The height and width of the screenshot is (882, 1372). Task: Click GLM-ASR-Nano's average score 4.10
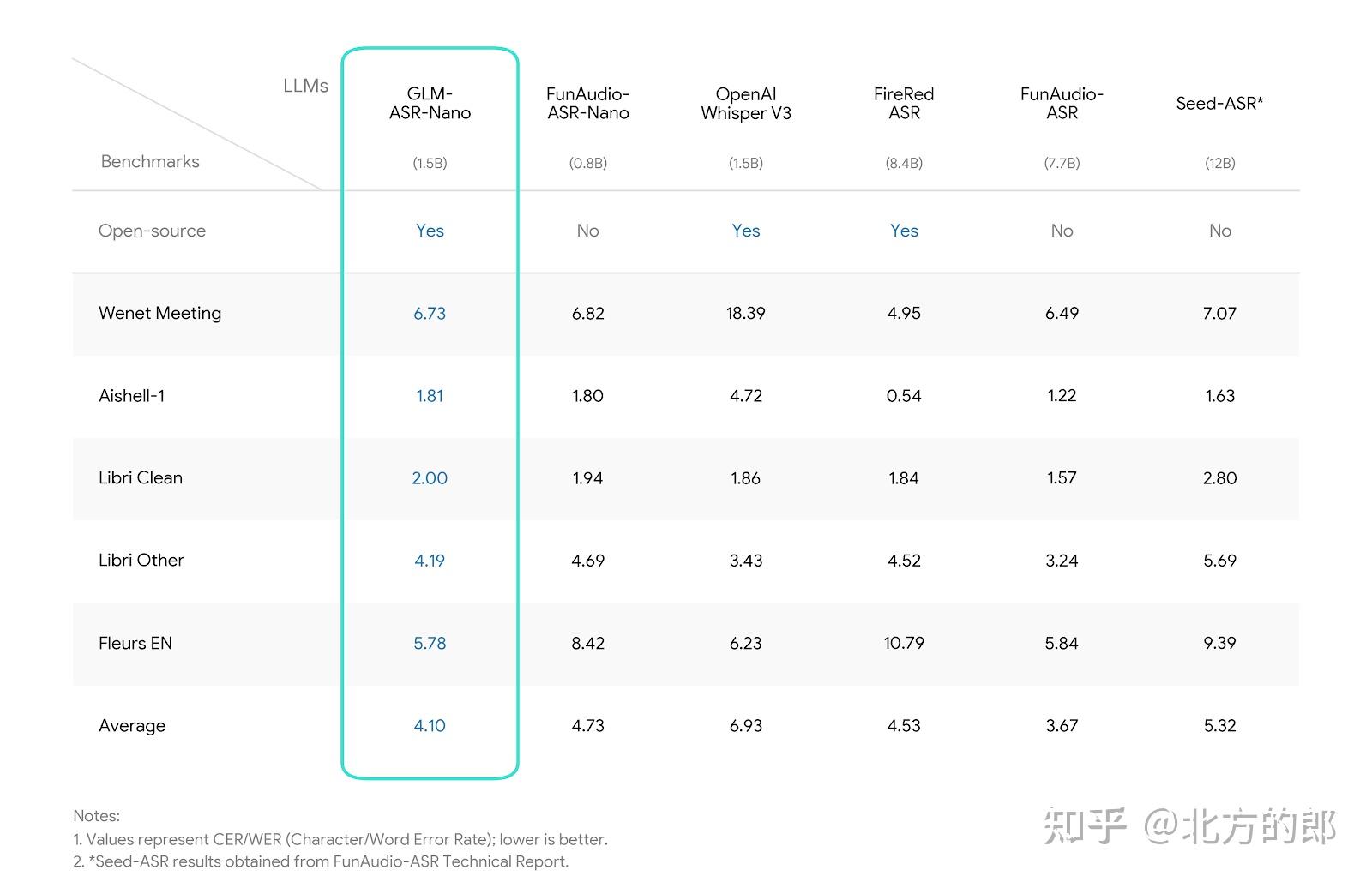pyautogui.click(x=430, y=725)
